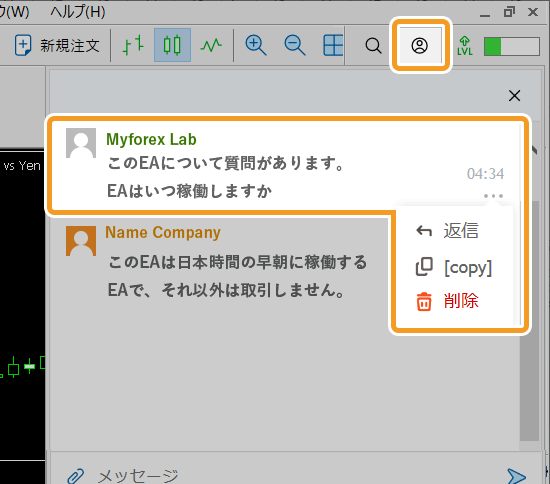Click message text このEAについて質問があります。
The image size is (550, 484).
[x=225, y=163]
